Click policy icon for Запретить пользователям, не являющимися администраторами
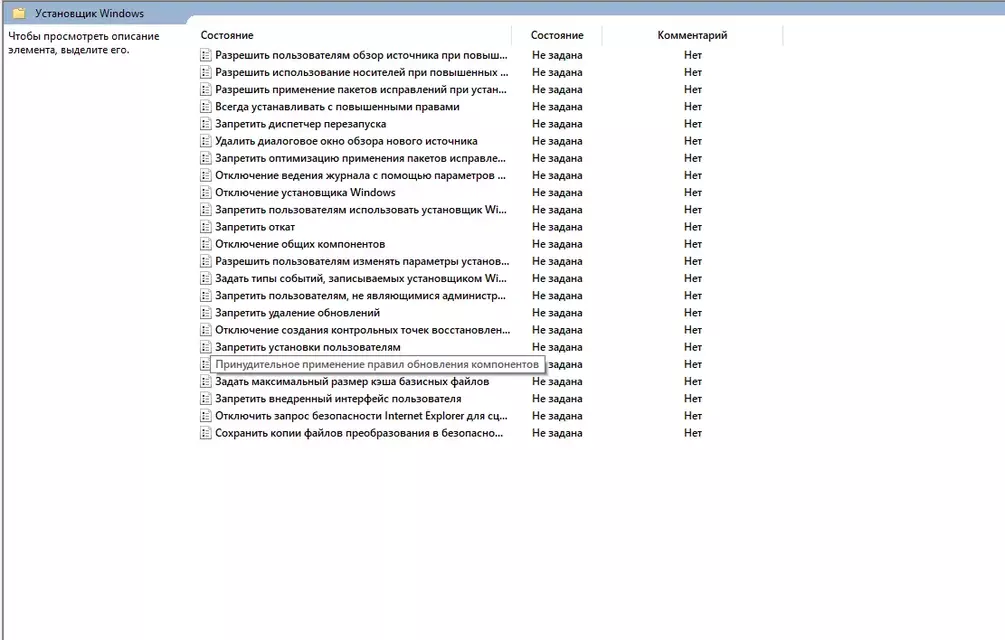Viewport: 1005px width, 640px height. [206, 296]
